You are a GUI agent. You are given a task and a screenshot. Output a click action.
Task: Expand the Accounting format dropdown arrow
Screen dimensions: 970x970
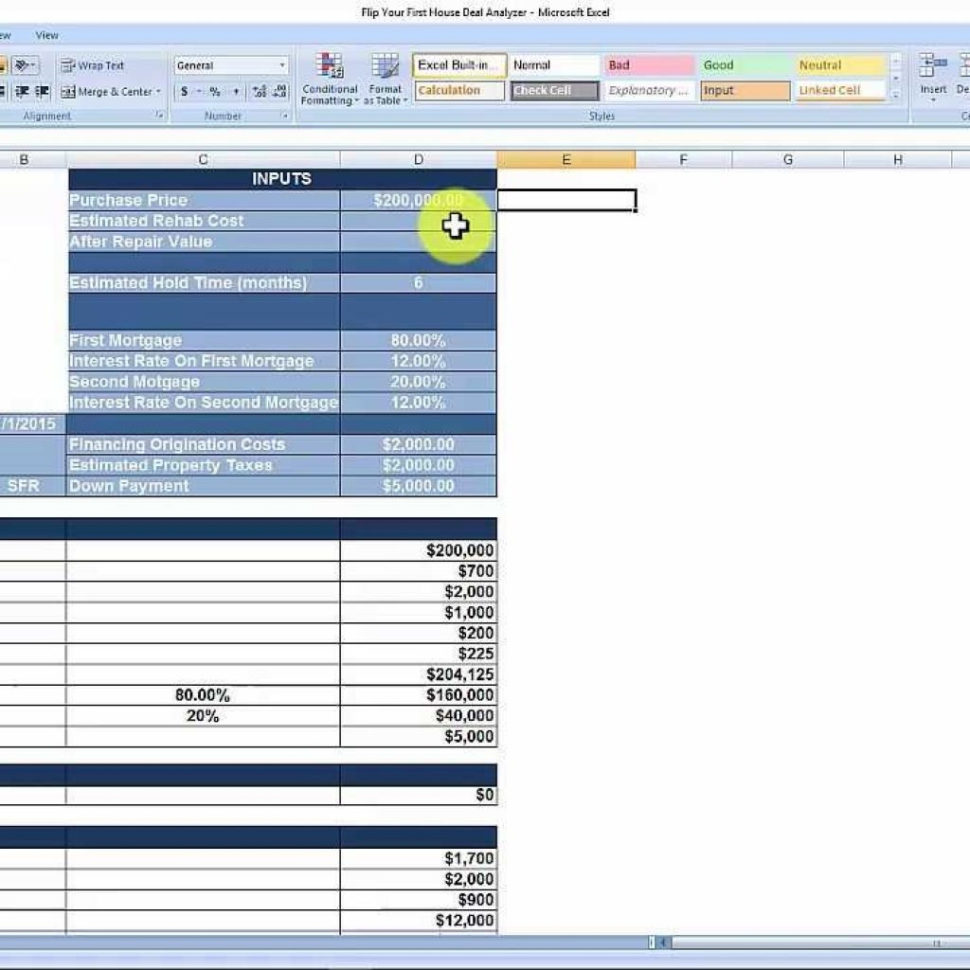point(199,92)
